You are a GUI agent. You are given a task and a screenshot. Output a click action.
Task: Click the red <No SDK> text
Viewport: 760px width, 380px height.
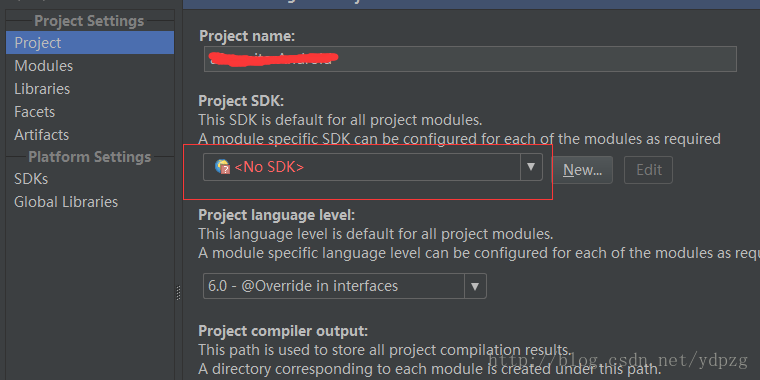tap(269, 167)
